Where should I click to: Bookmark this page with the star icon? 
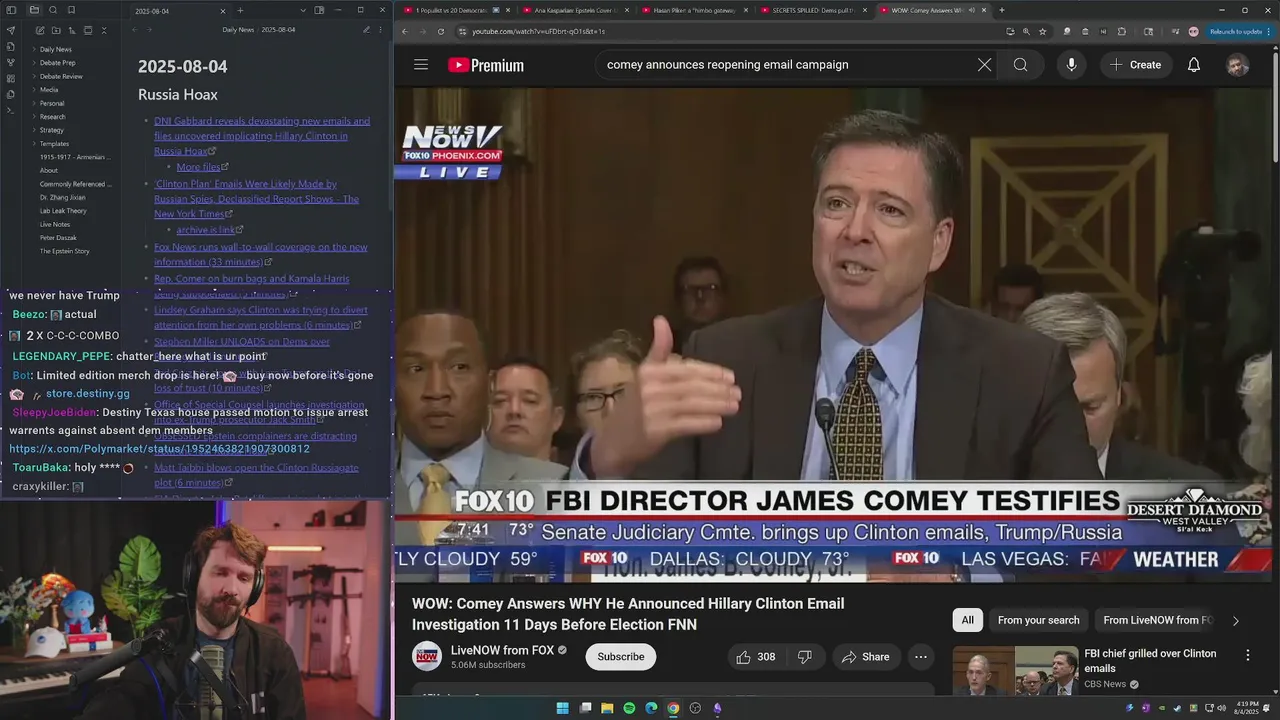1042,31
